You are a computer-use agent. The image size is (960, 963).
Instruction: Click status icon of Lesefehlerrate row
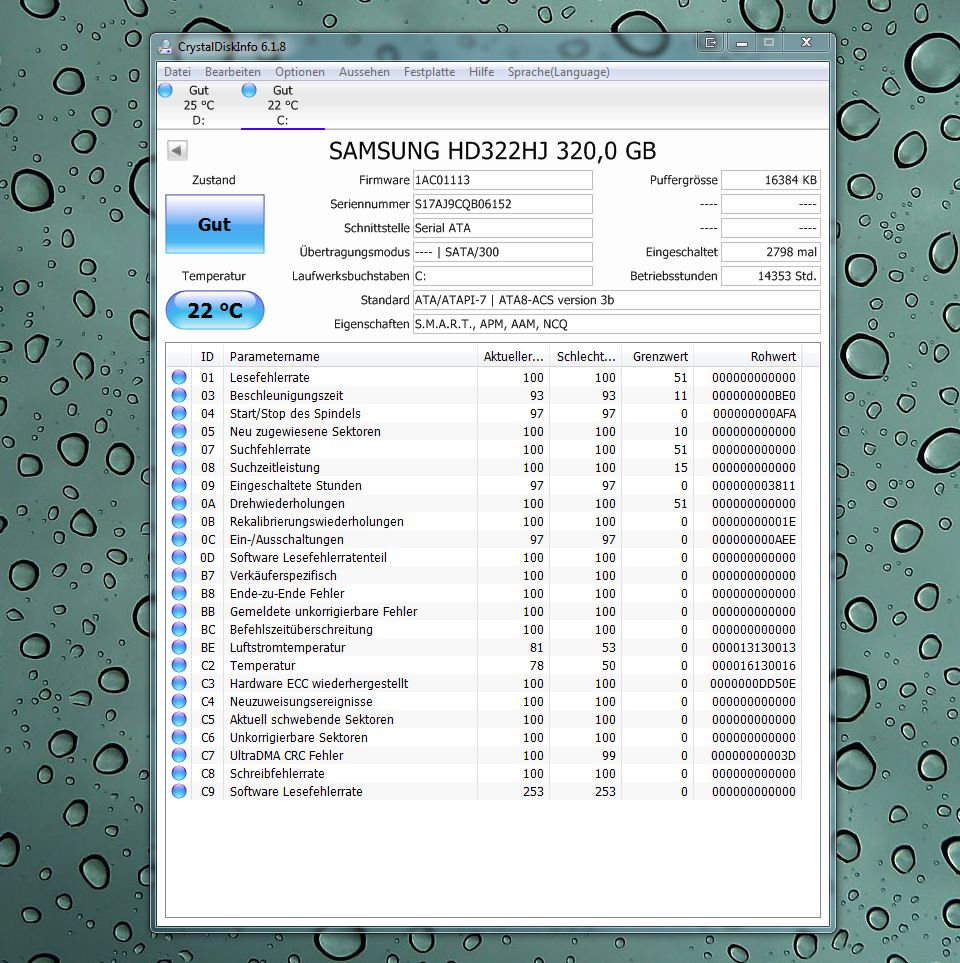click(179, 377)
